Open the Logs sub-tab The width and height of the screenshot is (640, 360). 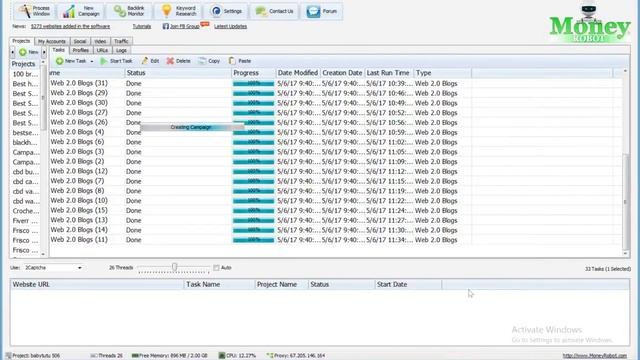point(121,50)
